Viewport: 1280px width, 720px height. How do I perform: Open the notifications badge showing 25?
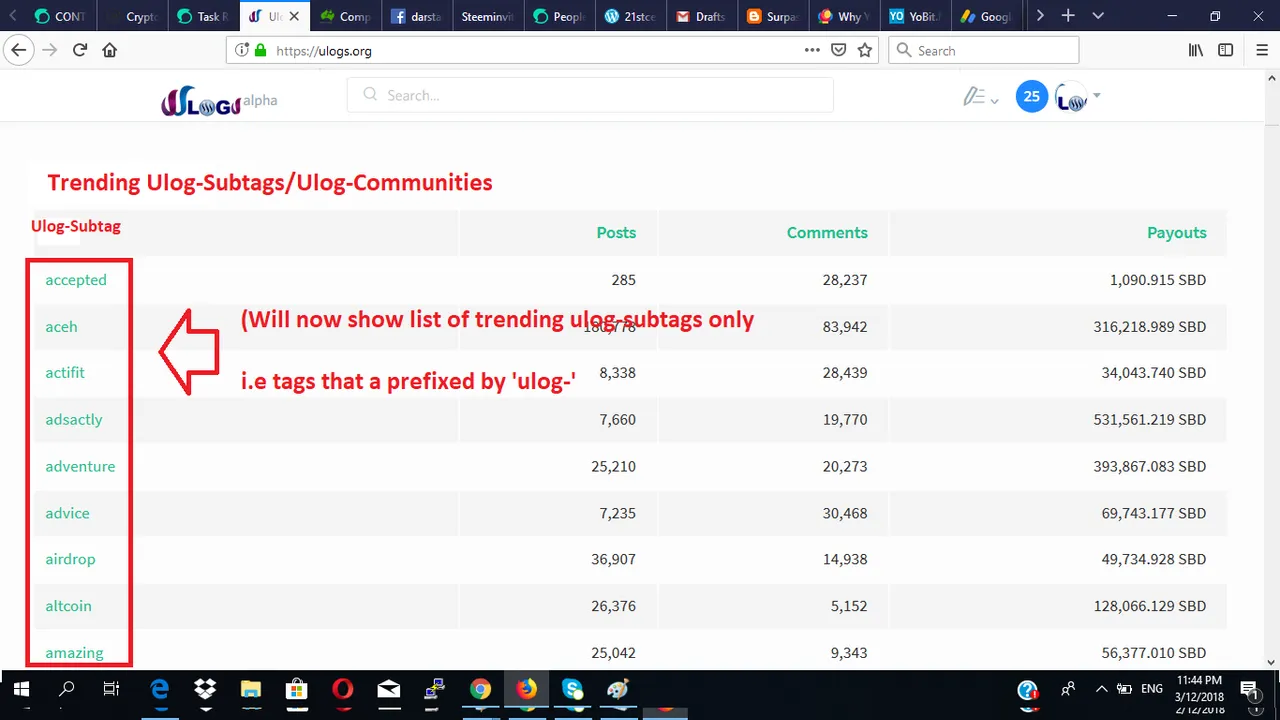pos(1032,97)
